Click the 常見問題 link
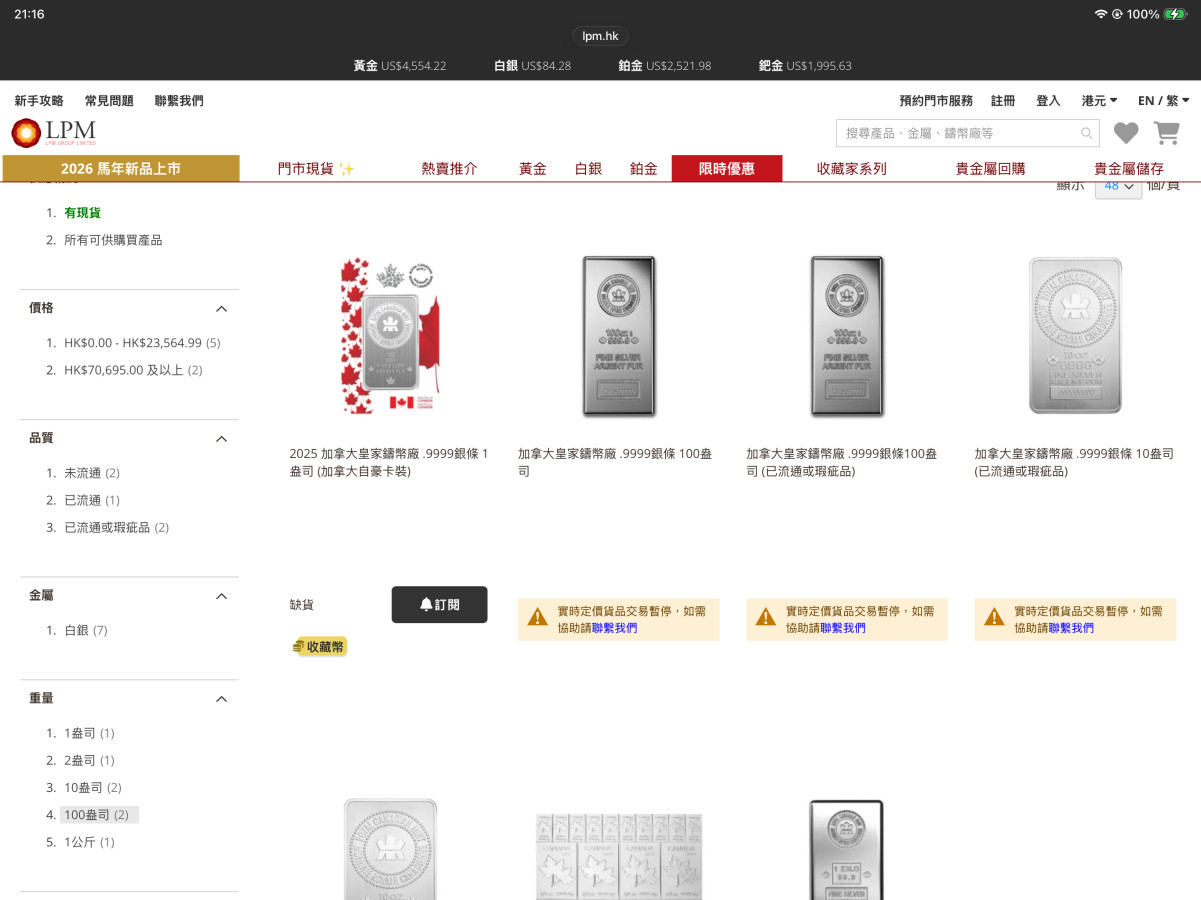 point(109,101)
